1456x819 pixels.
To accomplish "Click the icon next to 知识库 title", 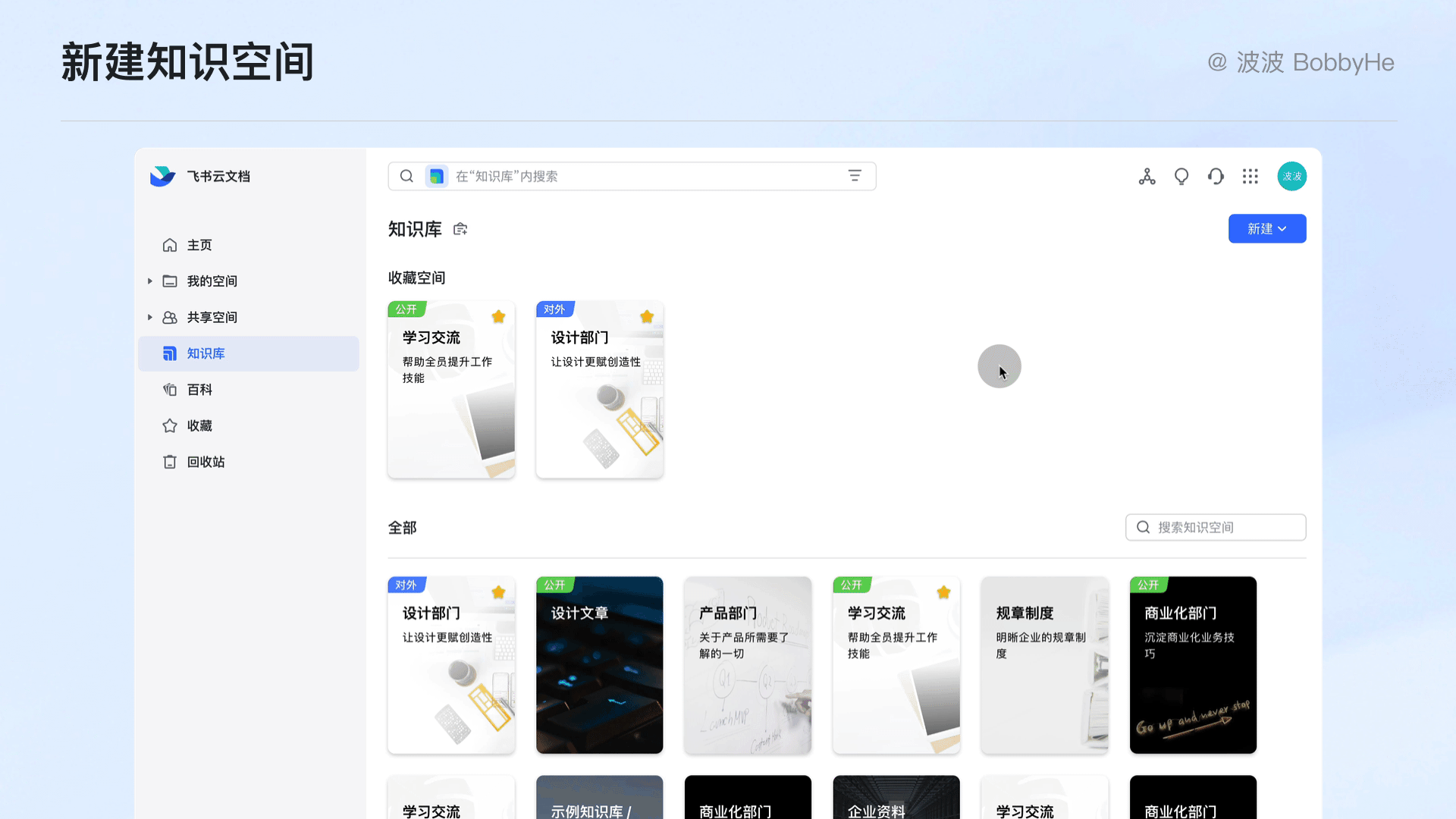I will click(460, 229).
